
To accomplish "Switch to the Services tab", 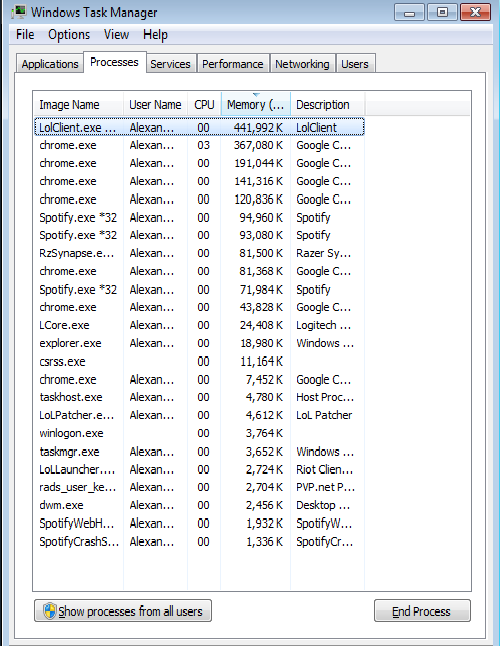I will pos(171,64).
